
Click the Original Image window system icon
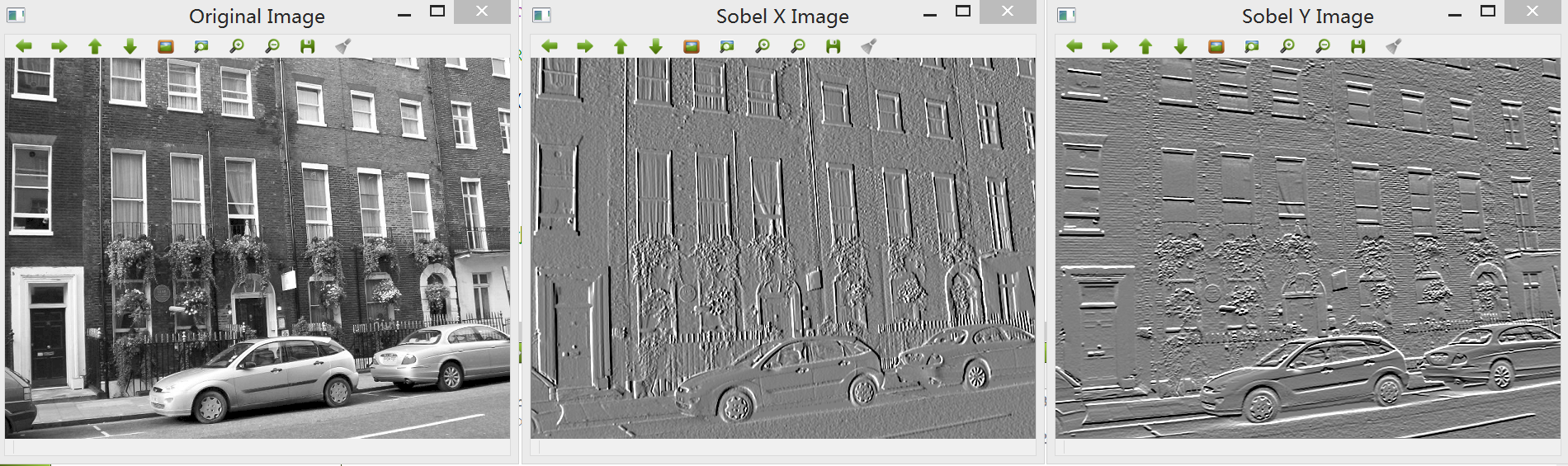[16, 15]
